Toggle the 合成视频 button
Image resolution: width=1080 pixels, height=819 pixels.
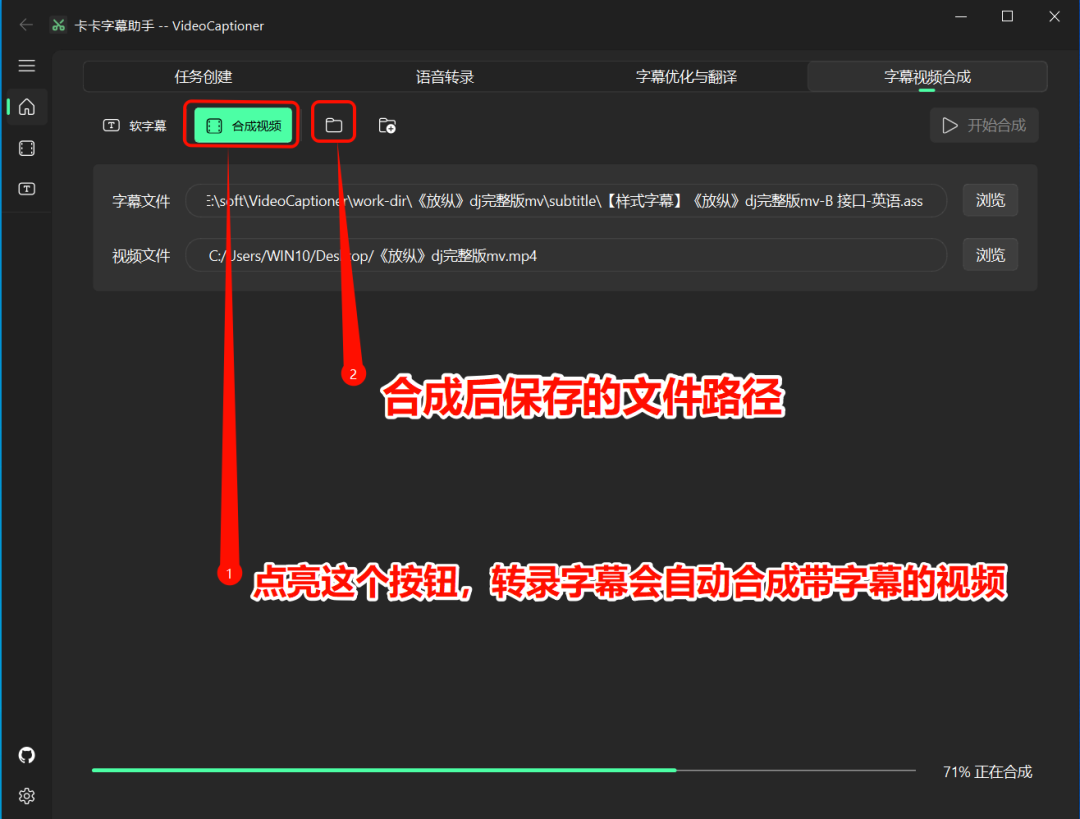tap(243, 125)
